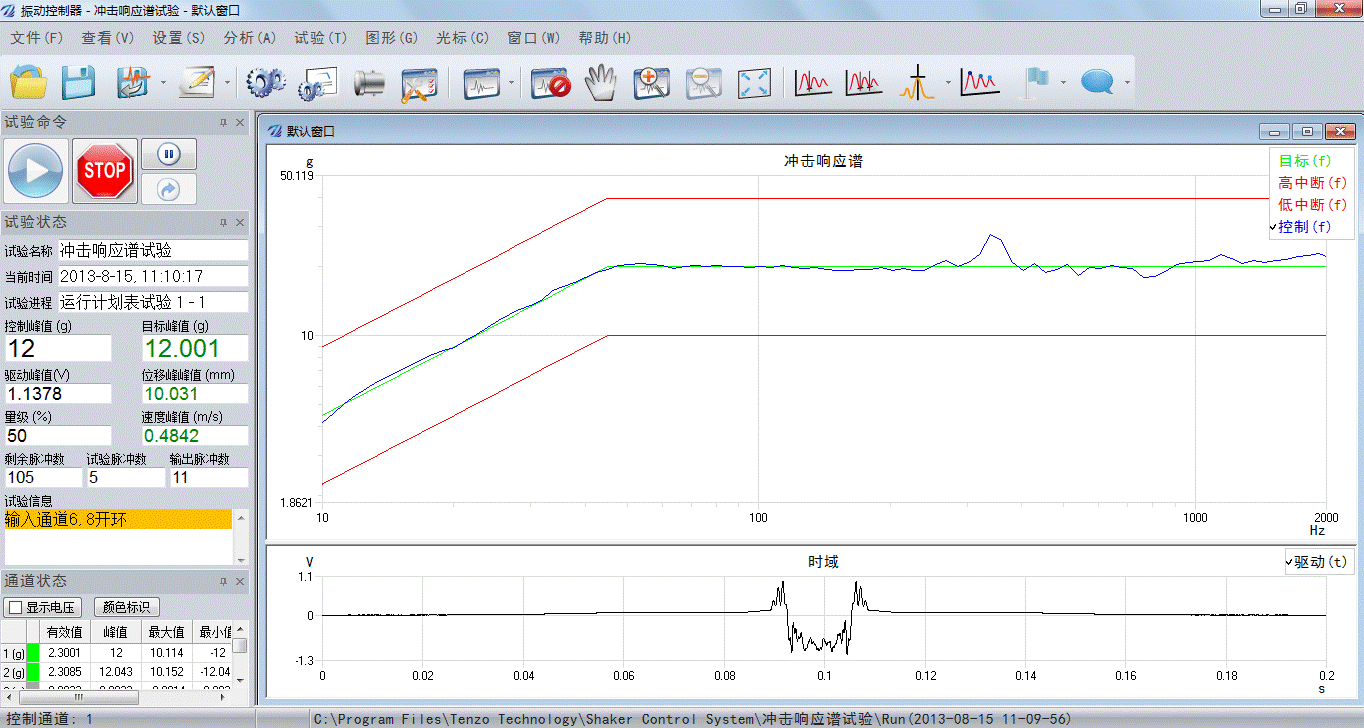The image size is (1364, 728).
Task: Open the 光标(C) menu
Action: tap(463, 38)
